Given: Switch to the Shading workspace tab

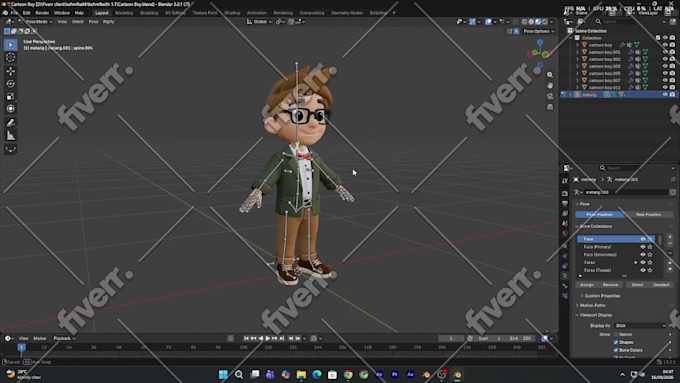Looking at the screenshot, I should pos(232,13).
